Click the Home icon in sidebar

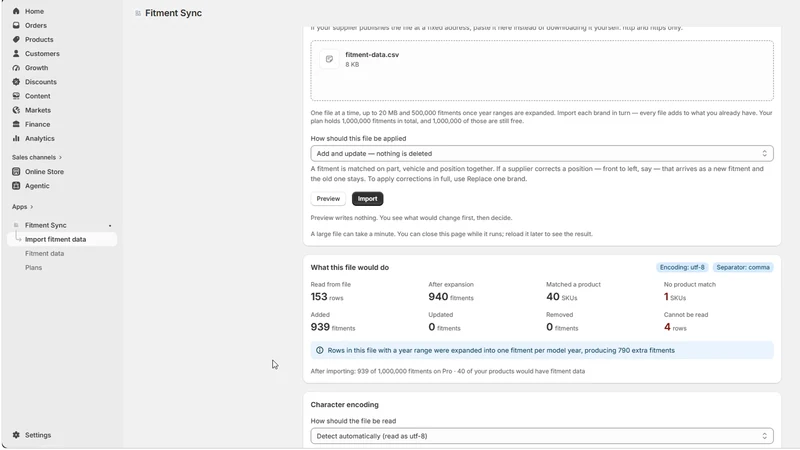(x=16, y=11)
